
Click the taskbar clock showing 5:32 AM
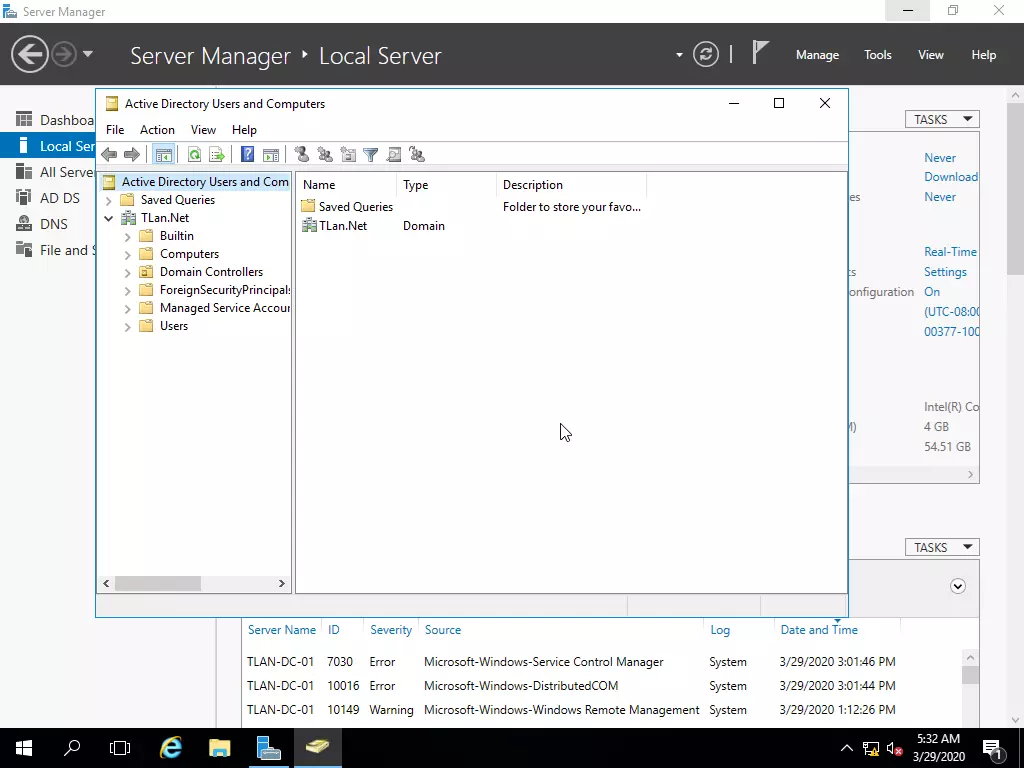(x=938, y=748)
